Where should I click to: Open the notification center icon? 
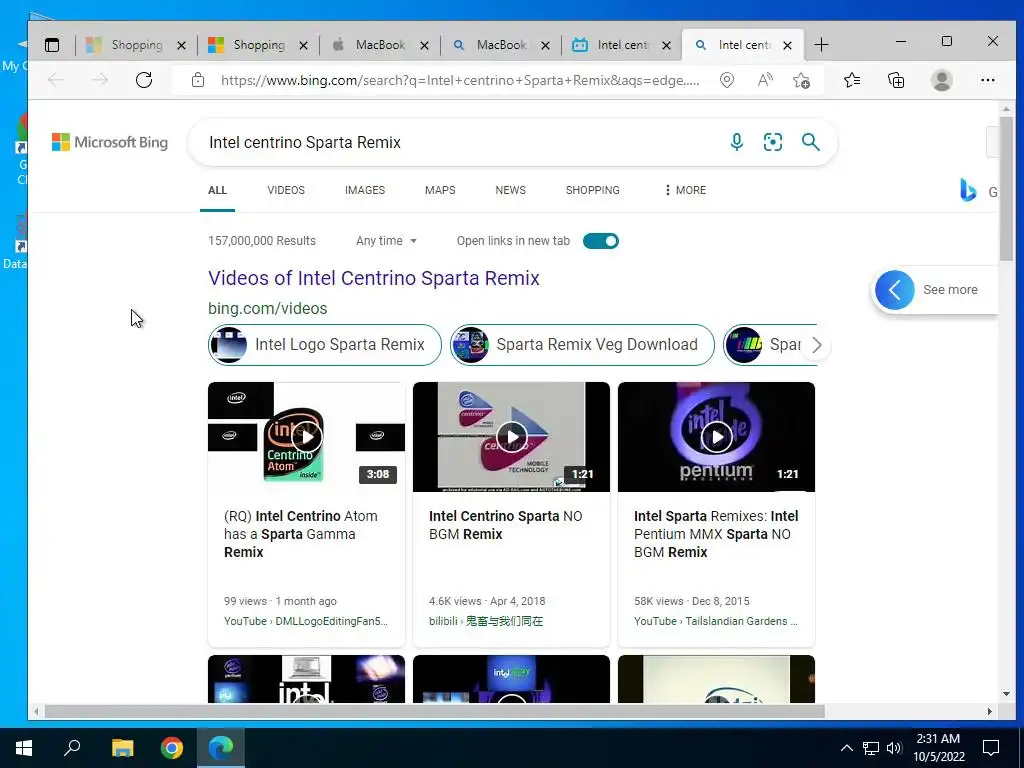coord(991,748)
